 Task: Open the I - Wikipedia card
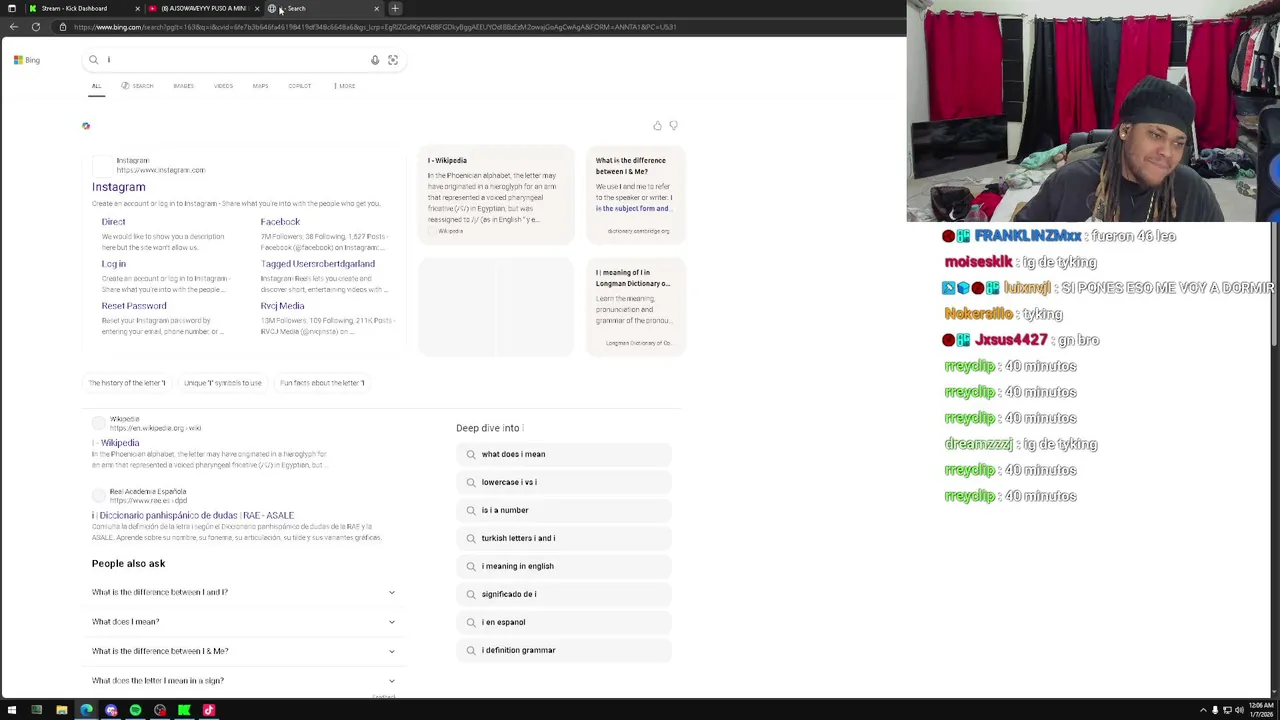tap(496, 195)
